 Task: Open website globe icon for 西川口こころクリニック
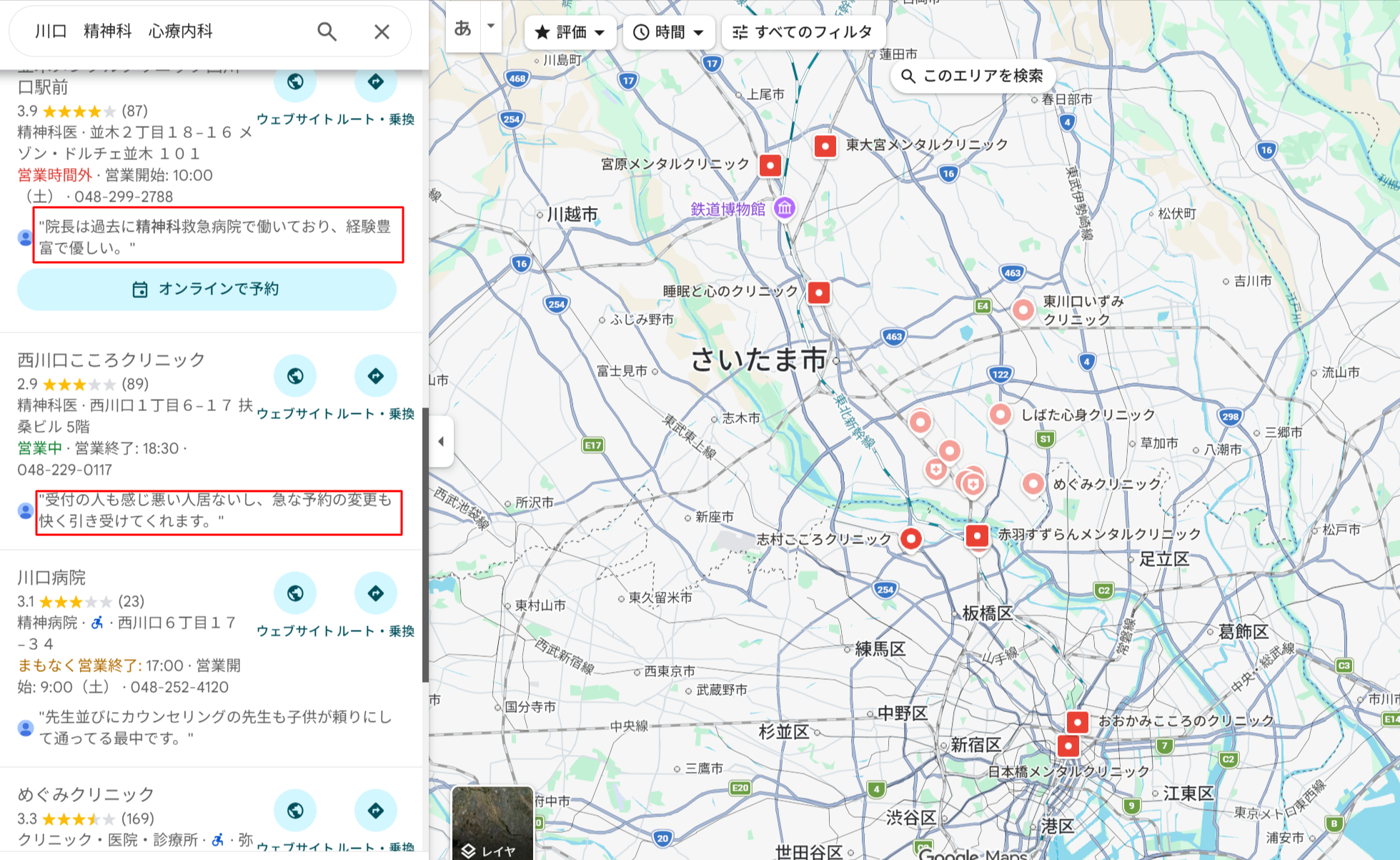tap(295, 376)
